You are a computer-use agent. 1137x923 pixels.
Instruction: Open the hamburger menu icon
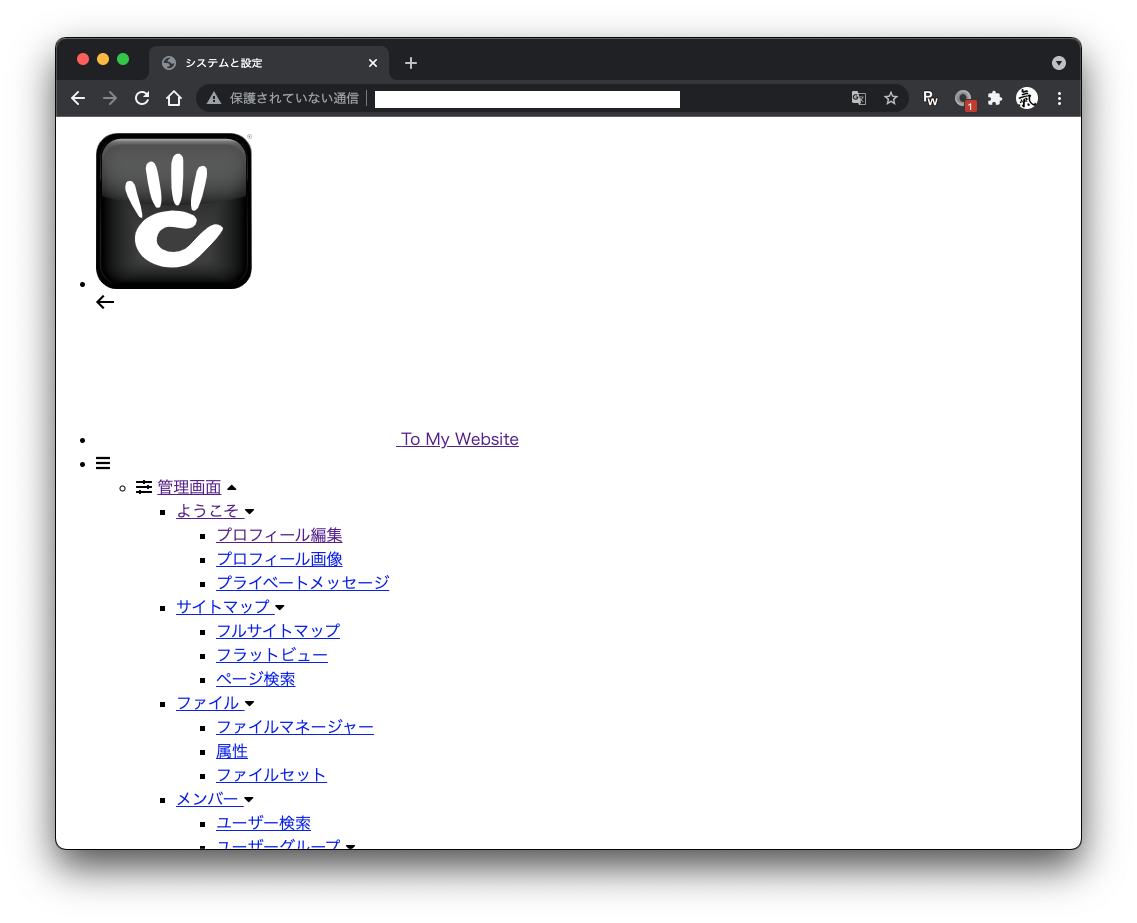[x=103, y=463]
